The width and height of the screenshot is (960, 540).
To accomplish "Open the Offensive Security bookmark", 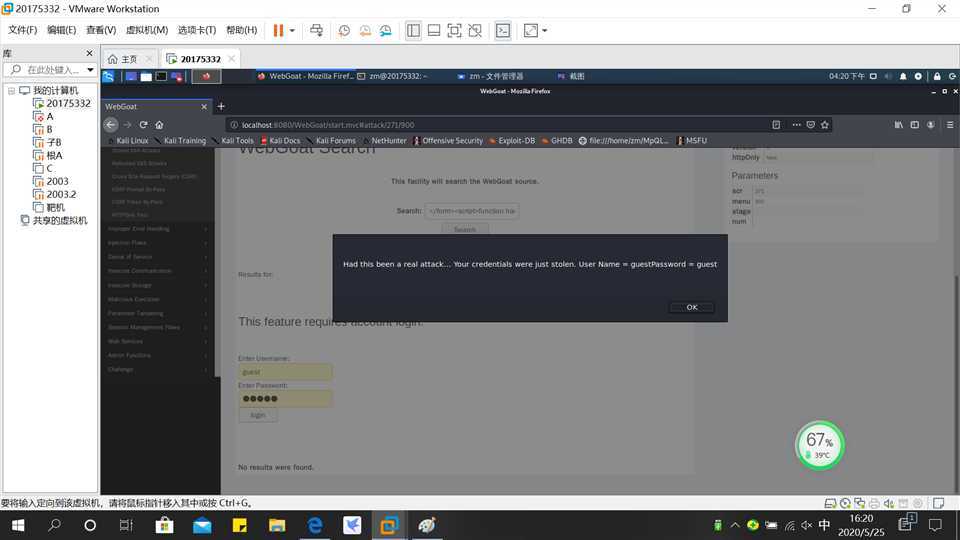I will (x=448, y=141).
